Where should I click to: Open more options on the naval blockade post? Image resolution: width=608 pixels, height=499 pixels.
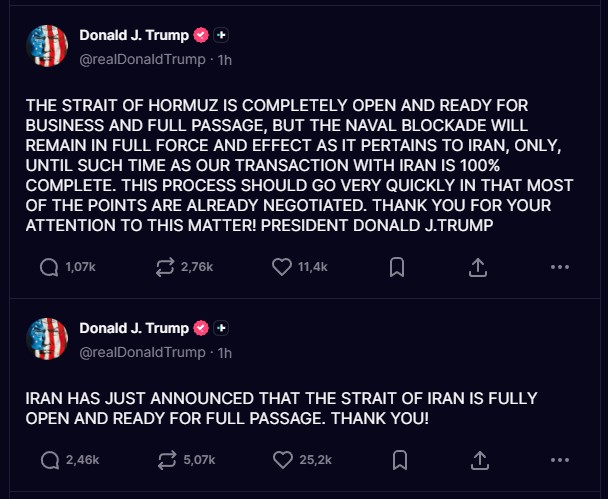coord(559,267)
